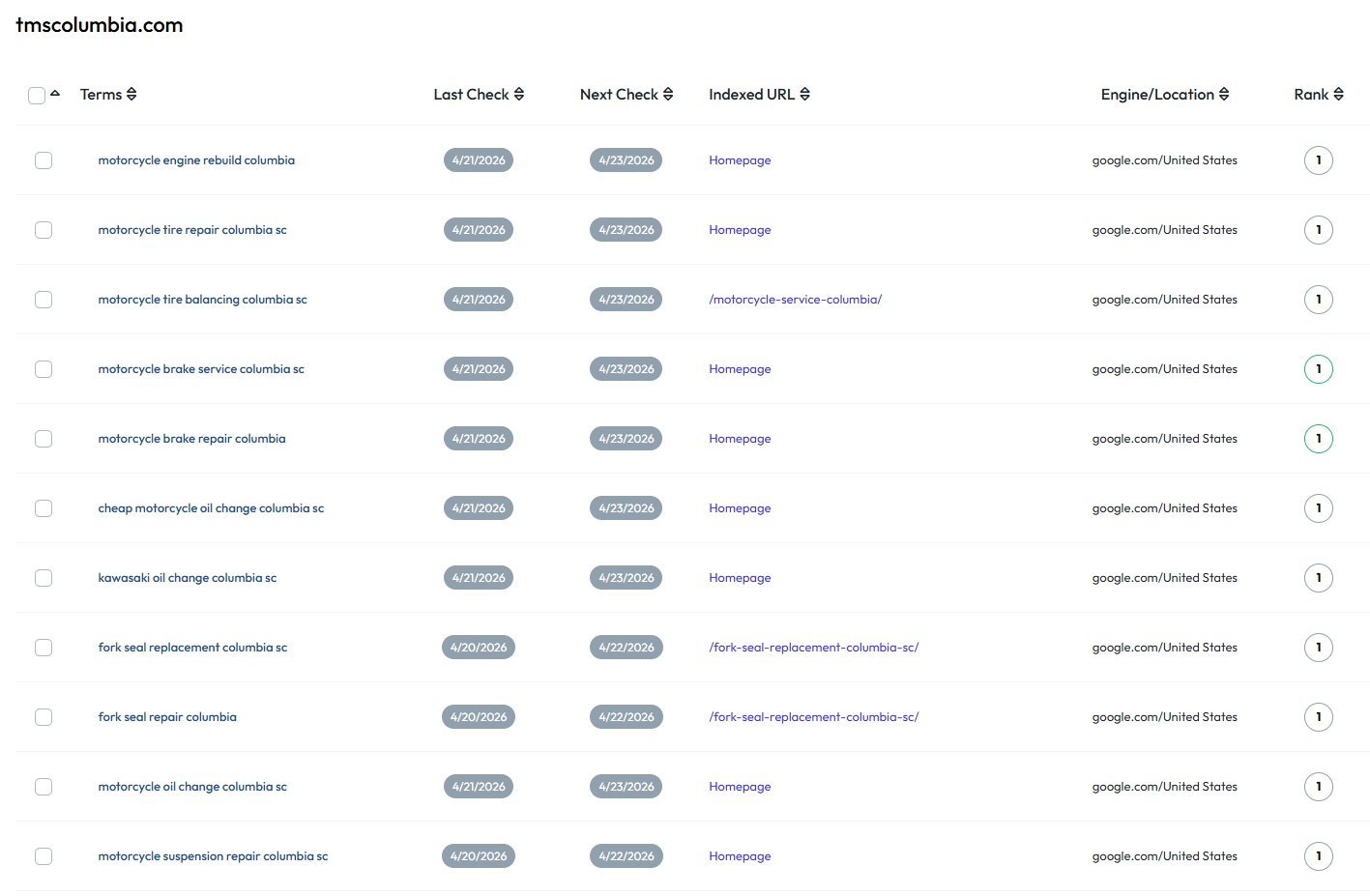This screenshot has height=896, width=1370.
Task: Click Indexed URL sort icon
Action: point(805,95)
